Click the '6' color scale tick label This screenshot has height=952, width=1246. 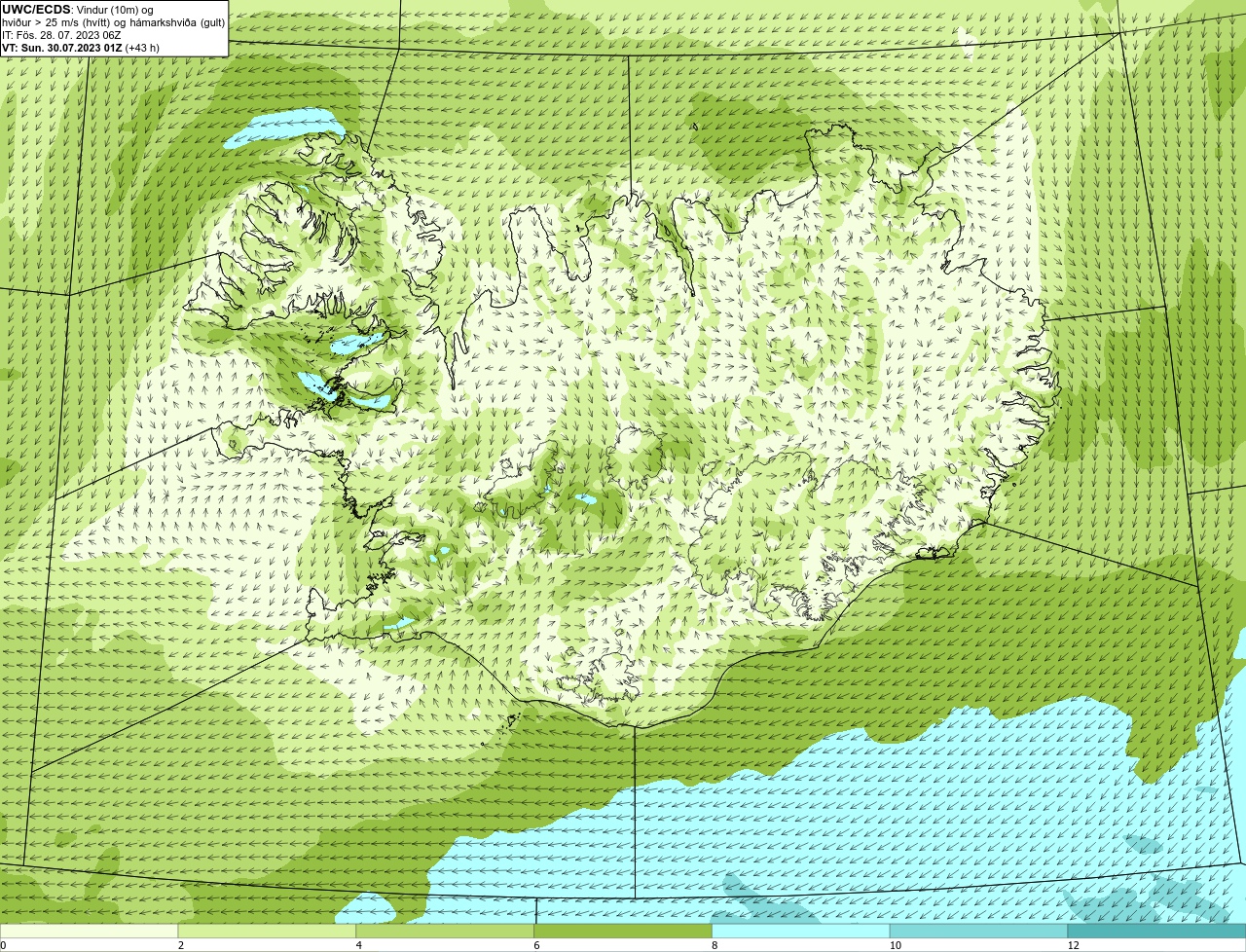pyautogui.click(x=536, y=945)
